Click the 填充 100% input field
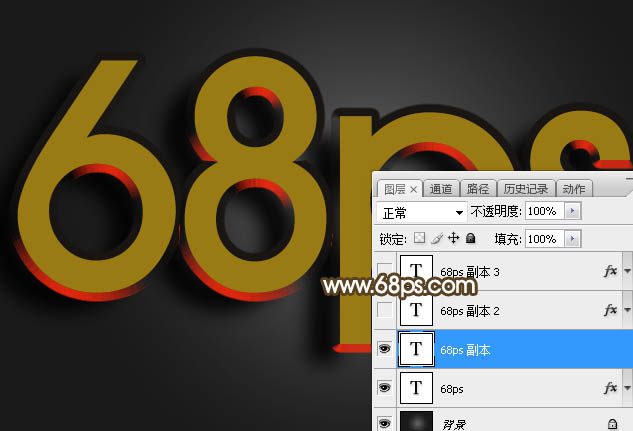This screenshot has height=431, width=633. (544, 239)
